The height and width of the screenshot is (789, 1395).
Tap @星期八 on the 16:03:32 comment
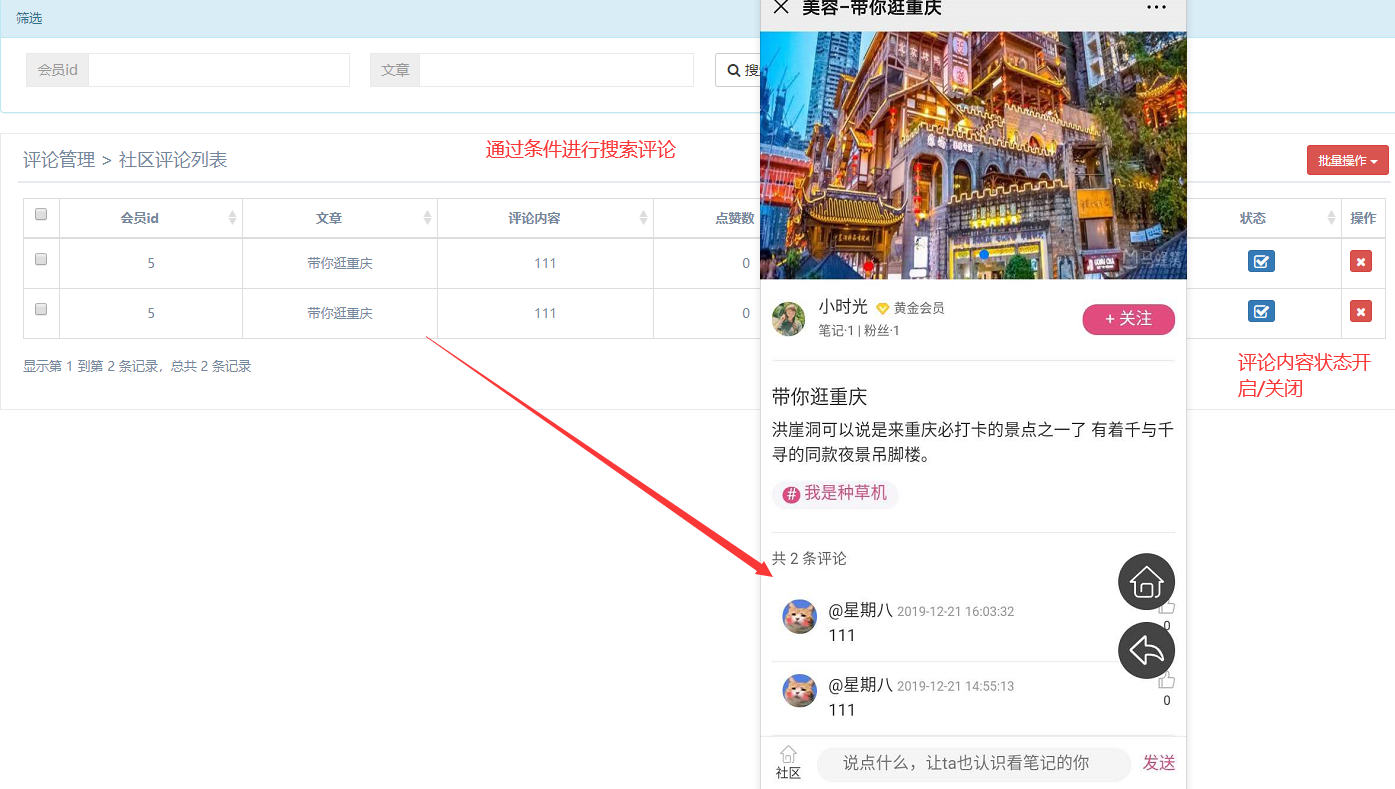(x=860, y=610)
